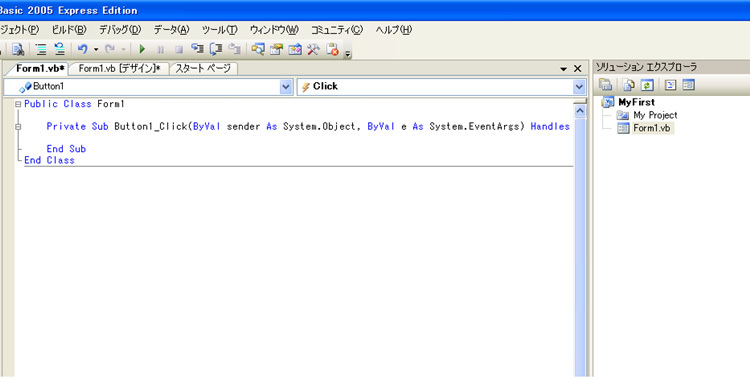Open the Error List toolbar icon

(332, 49)
